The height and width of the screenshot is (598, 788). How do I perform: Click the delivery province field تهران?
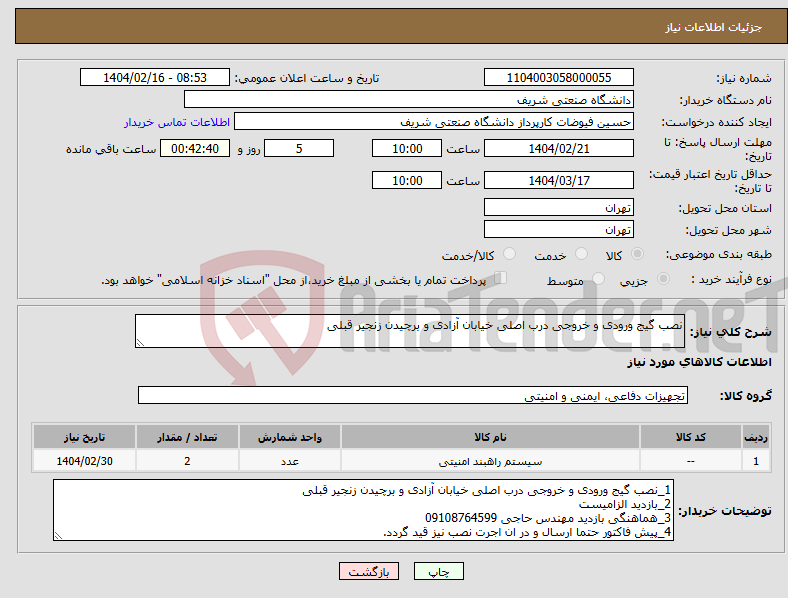[x=558, y=208]
